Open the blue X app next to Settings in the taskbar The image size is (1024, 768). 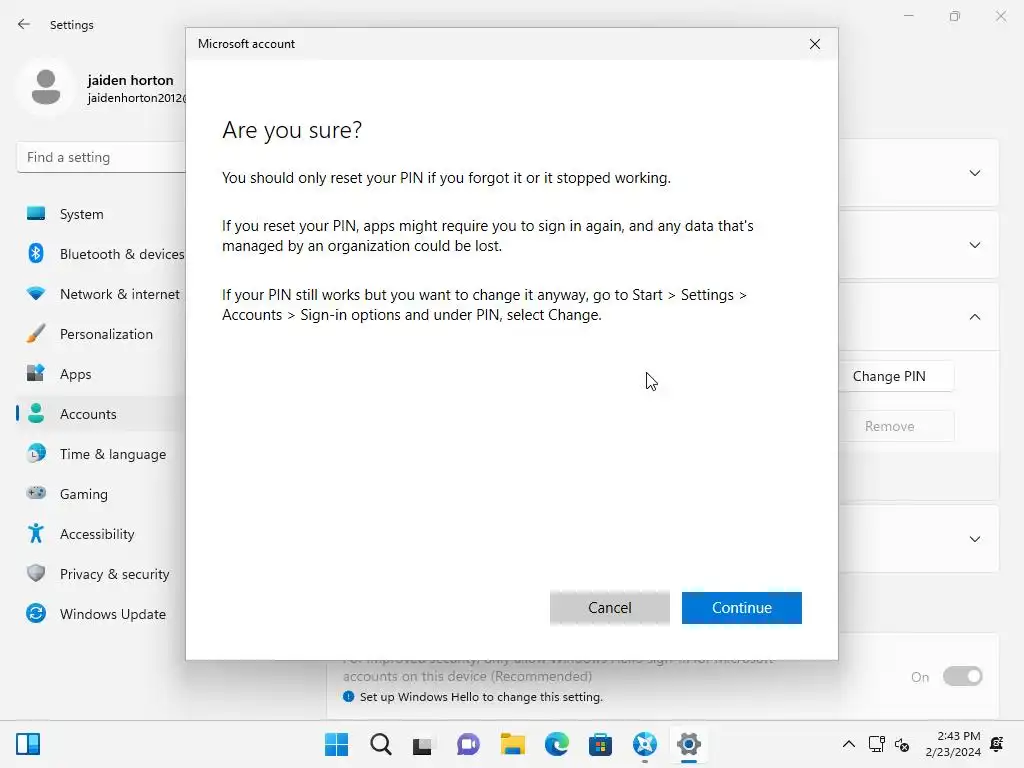point(645,744)
